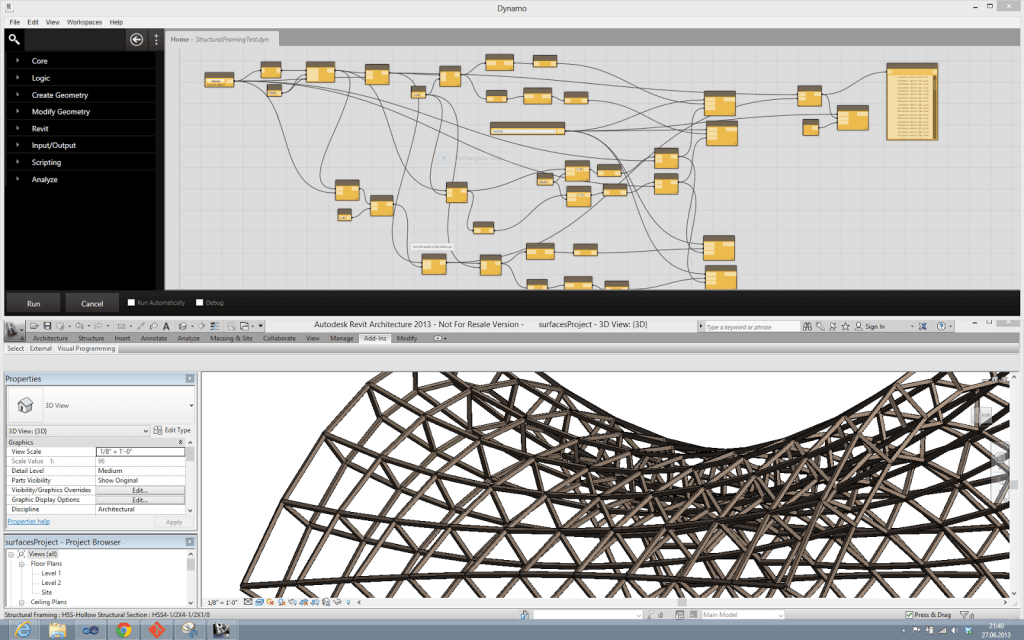Click the back arrow icon in Dynamo sidebar
The height and width of the screenshot is (640, 1024).
pos(136,40)
